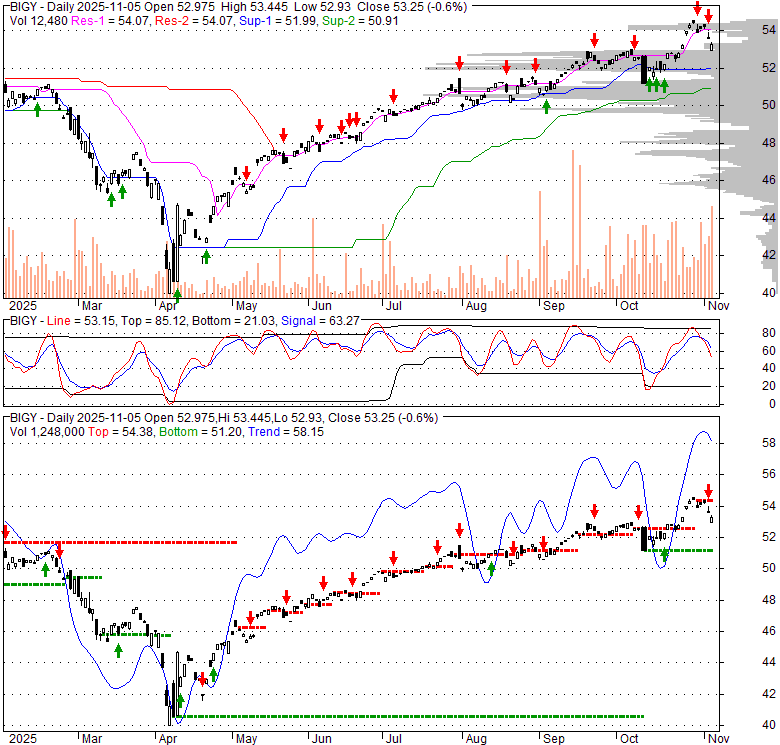Click the red down arrow above early July candles in top chart

click(x=394, y=96)
